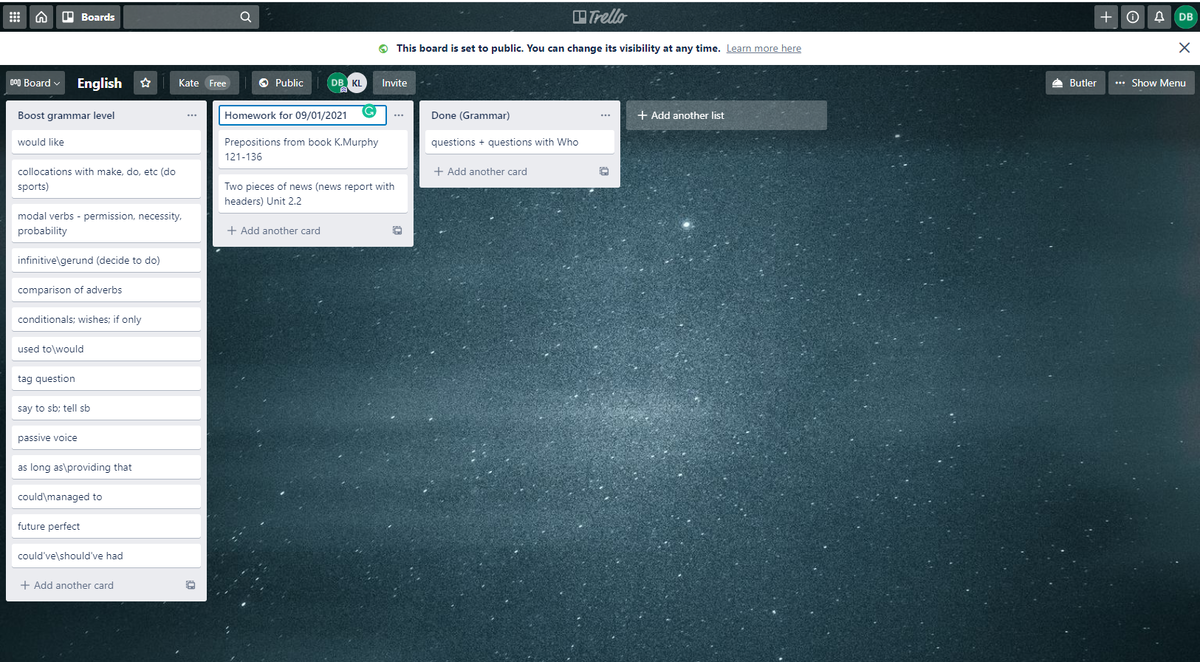The height and width of the screenshot is (662, 1200).
Task: Open the Boards menu in the header
Action: click(x=88, y=16)
